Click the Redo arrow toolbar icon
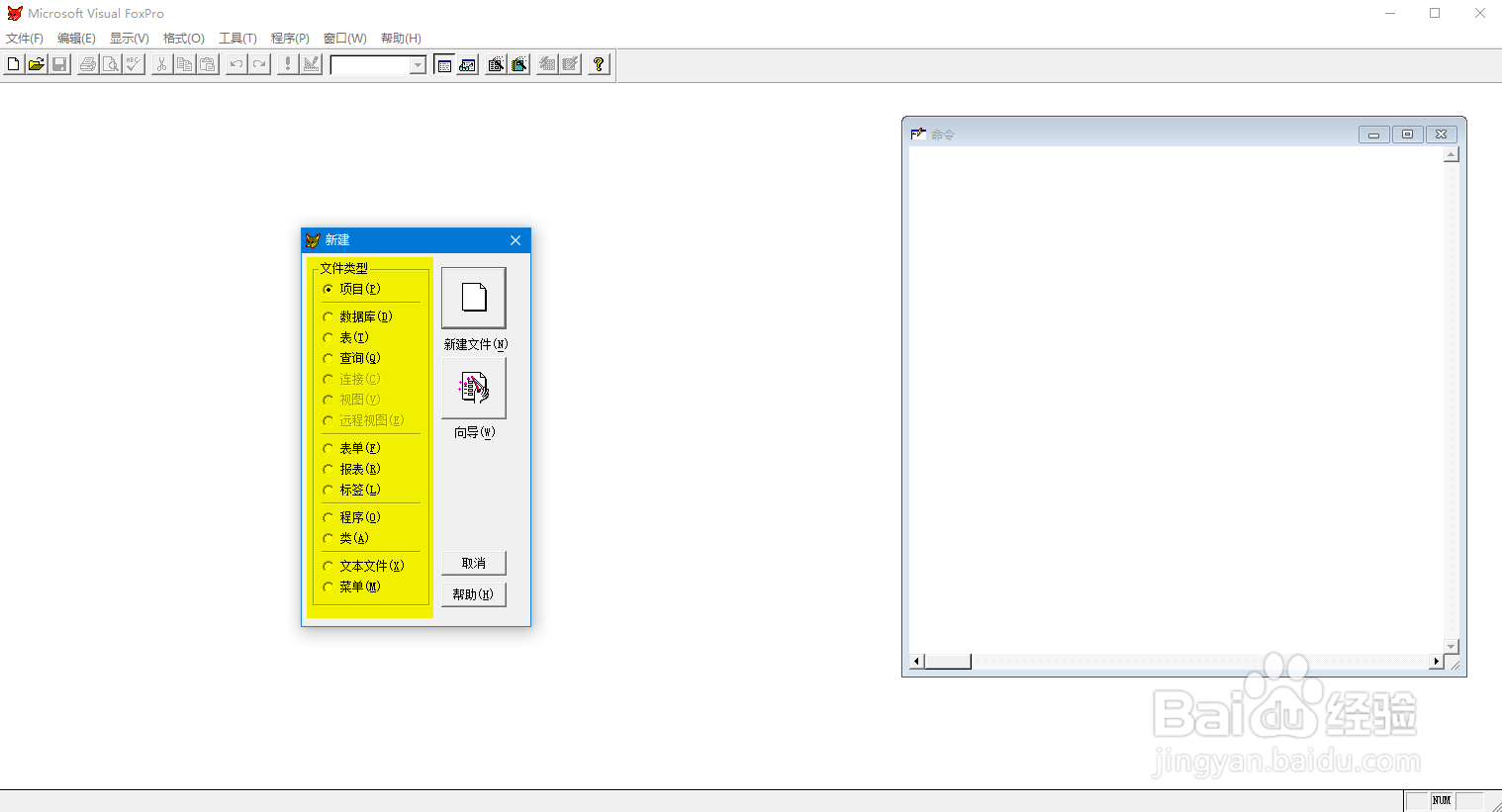The image size is (1502, 812). coord(259,64)
